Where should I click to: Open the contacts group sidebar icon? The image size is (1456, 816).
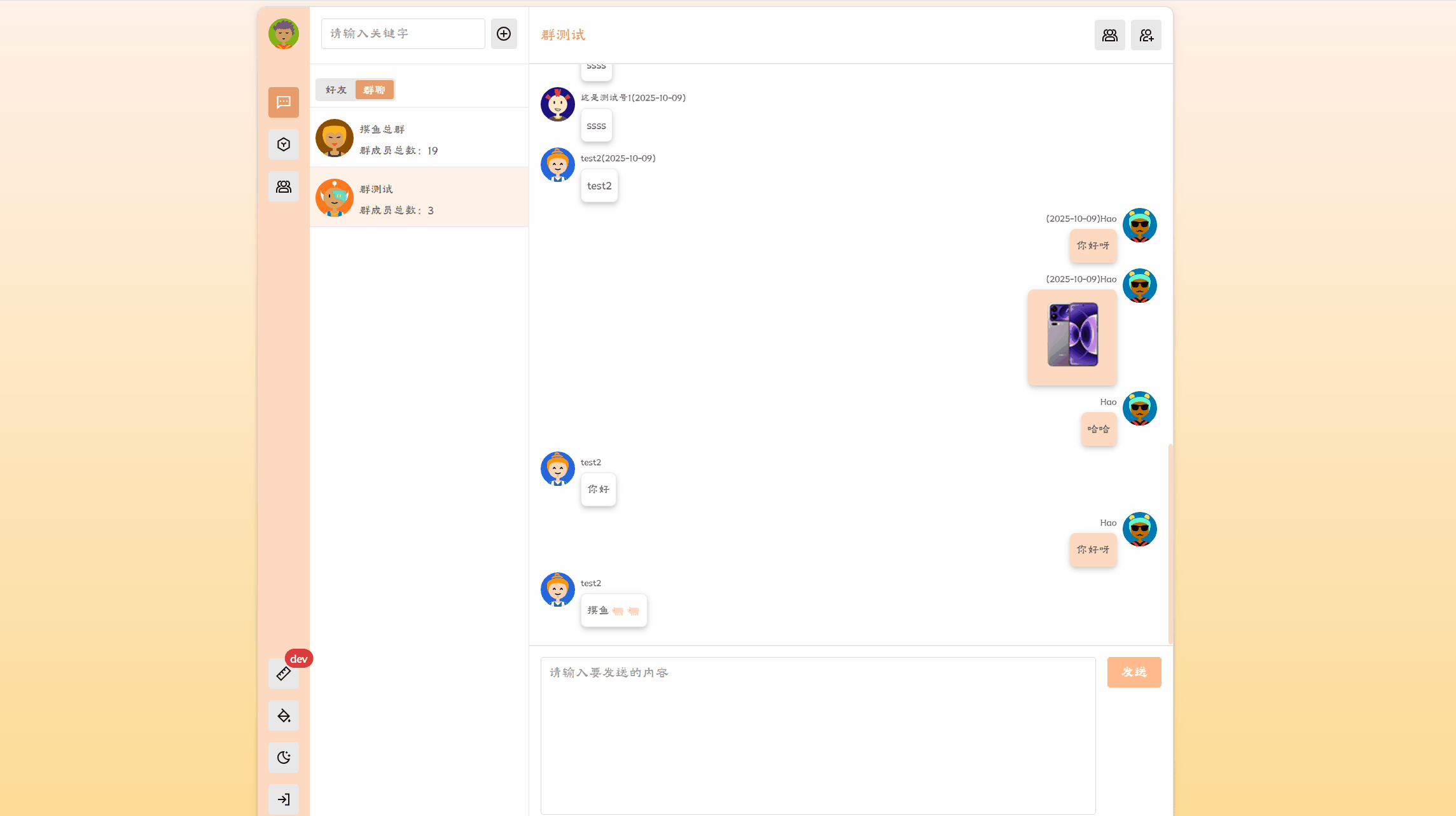(284, 186)
